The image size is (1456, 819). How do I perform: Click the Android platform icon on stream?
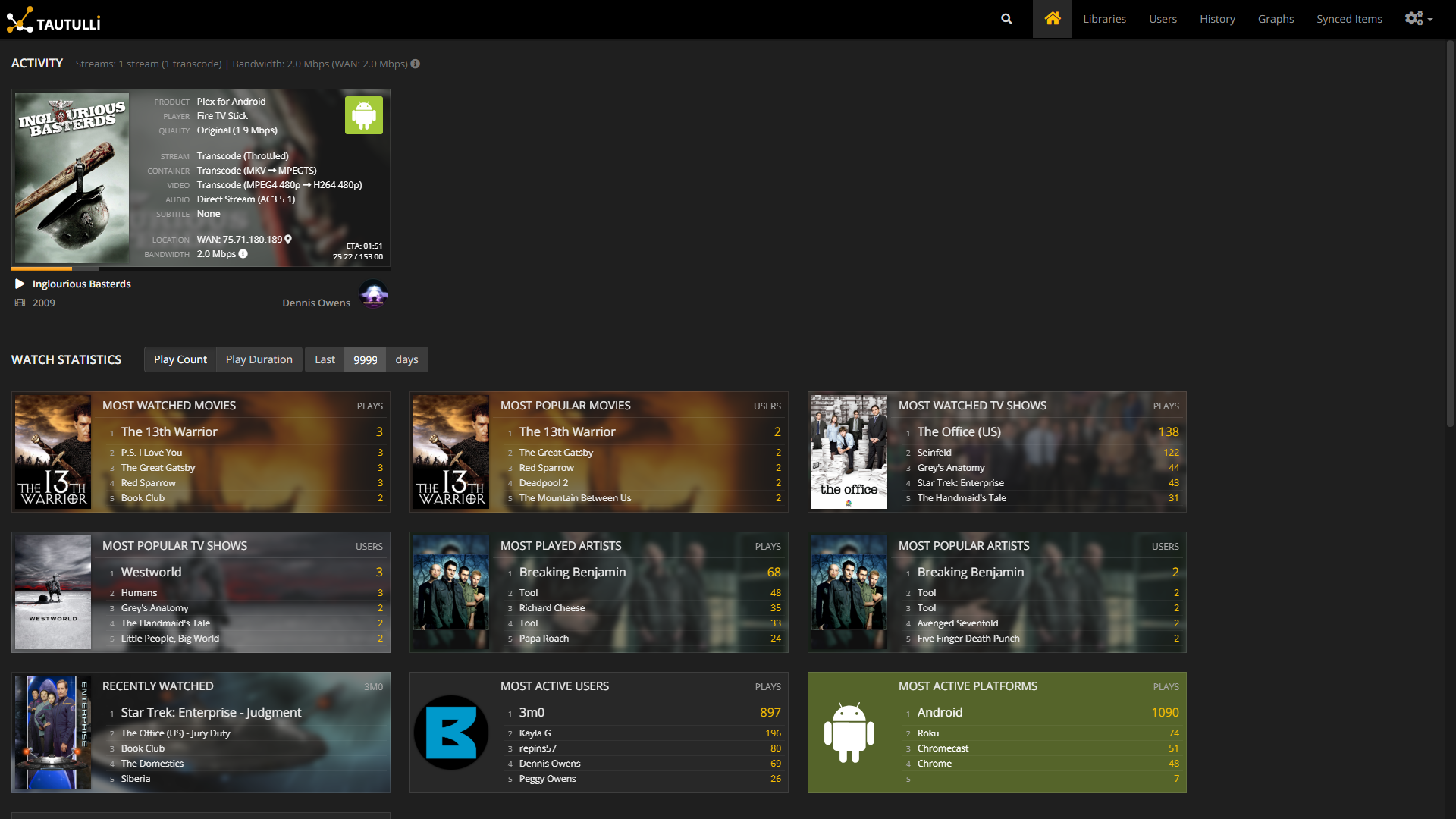pos(364,115)
